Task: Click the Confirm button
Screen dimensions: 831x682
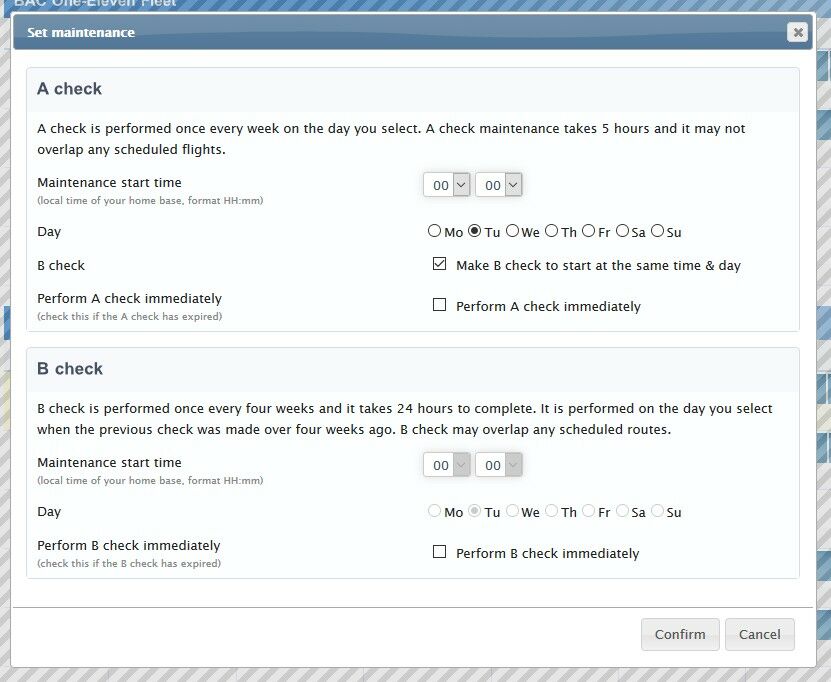Action: (x=680, y=634)
